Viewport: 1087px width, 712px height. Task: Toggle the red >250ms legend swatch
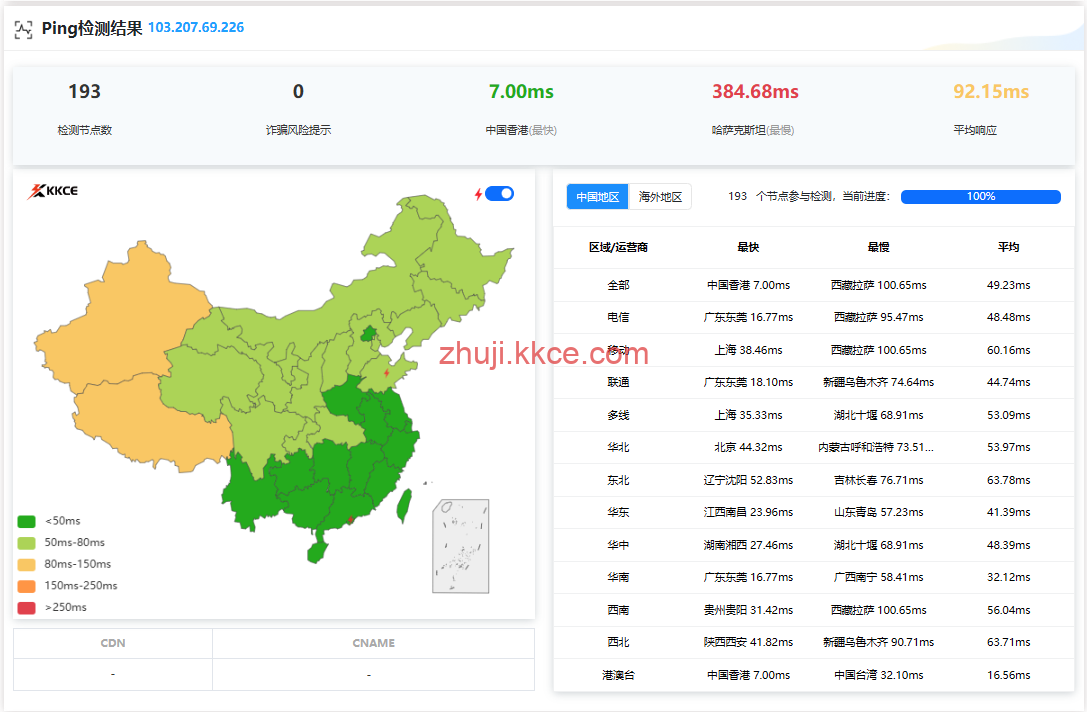(x=27, y=607)
